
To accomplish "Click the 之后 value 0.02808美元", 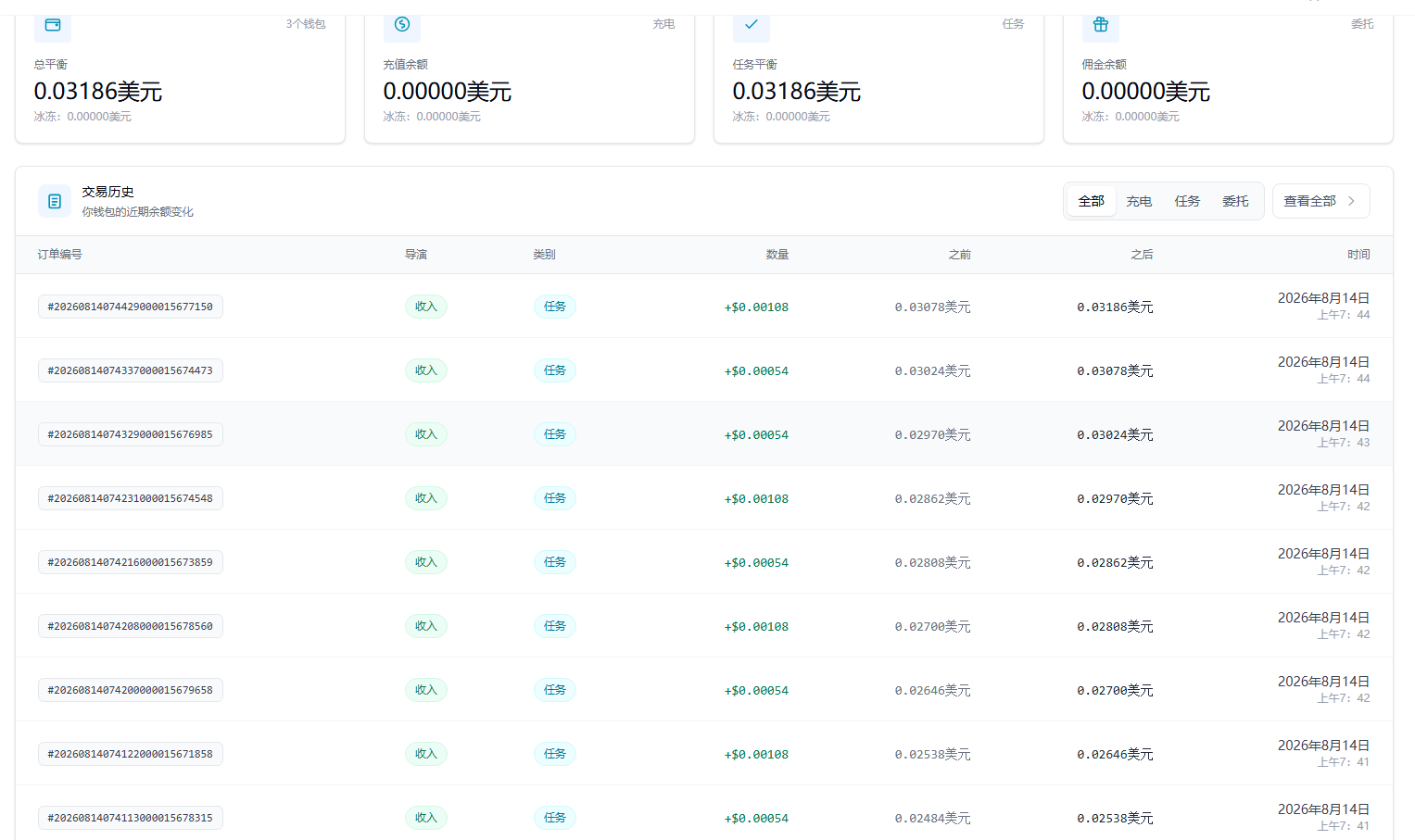I will pos(1115,627).
